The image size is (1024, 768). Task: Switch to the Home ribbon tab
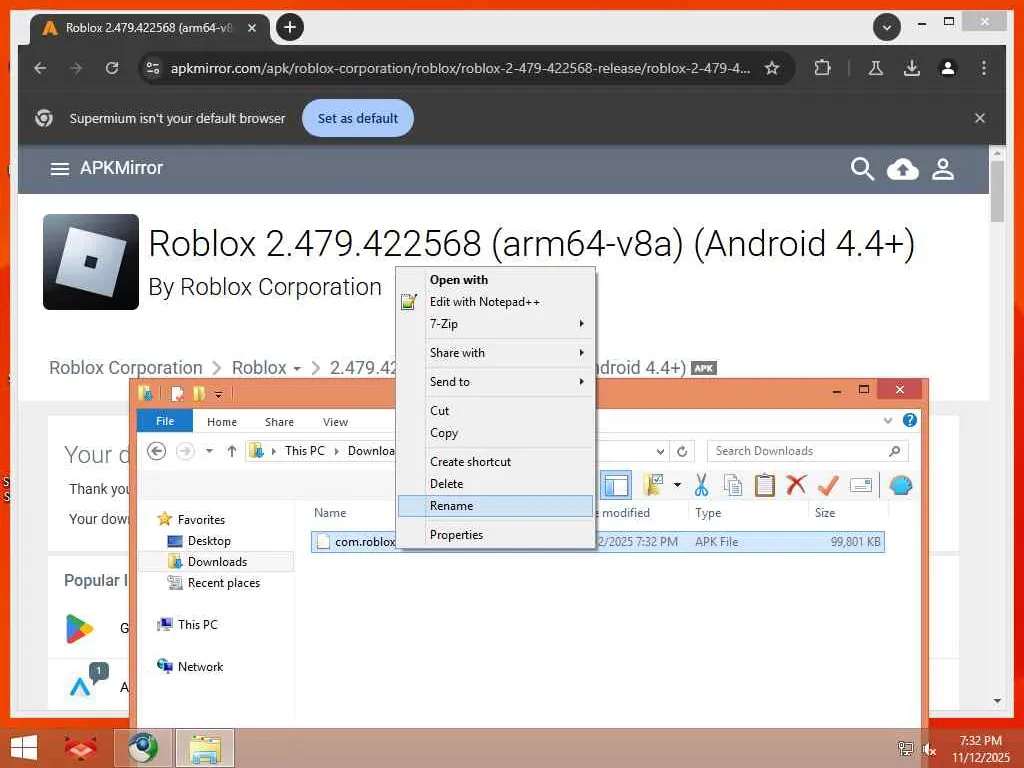click(x=222, y=422)
